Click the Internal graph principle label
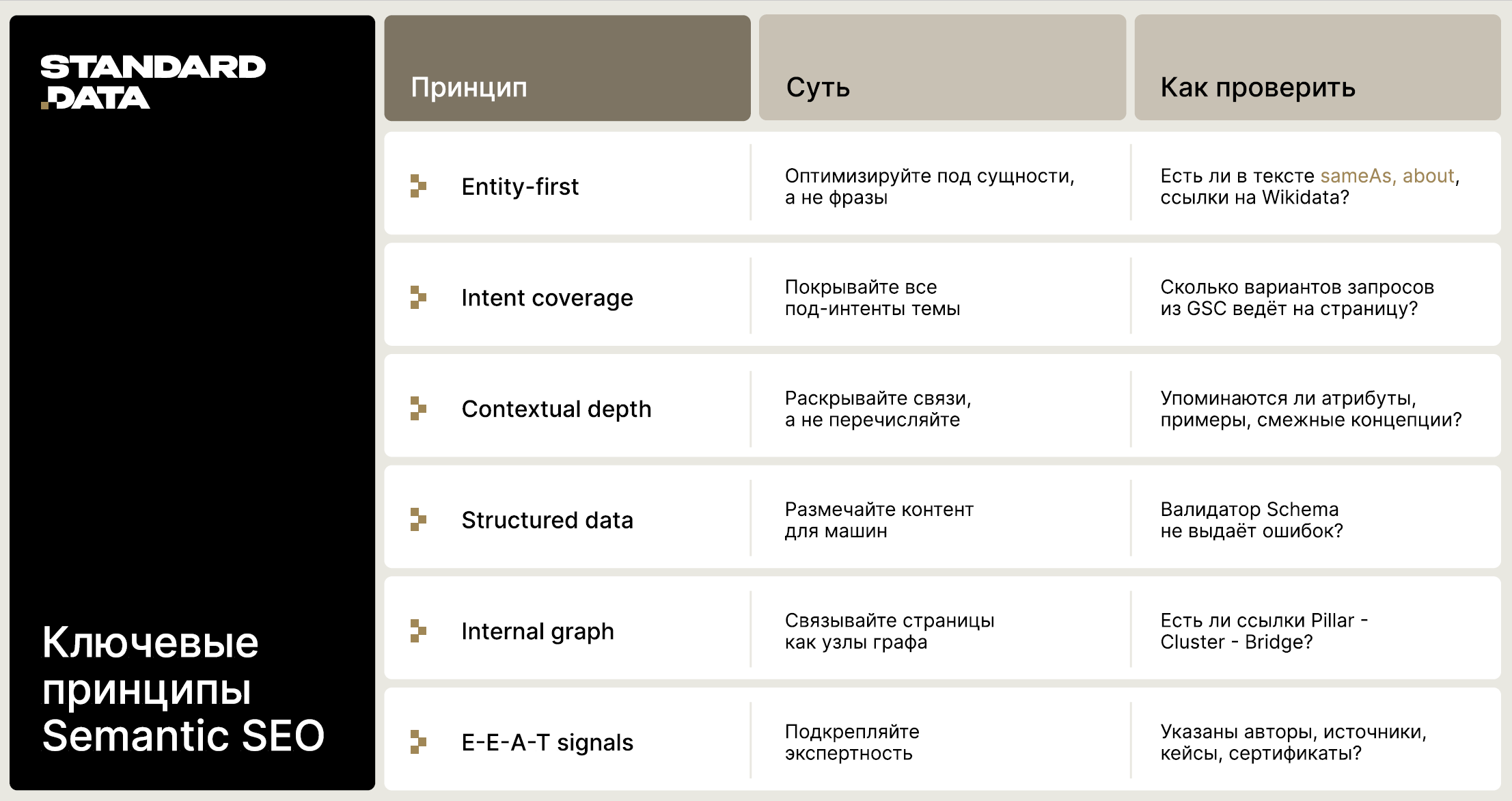Screen dimensions: 1512x801 538,632
